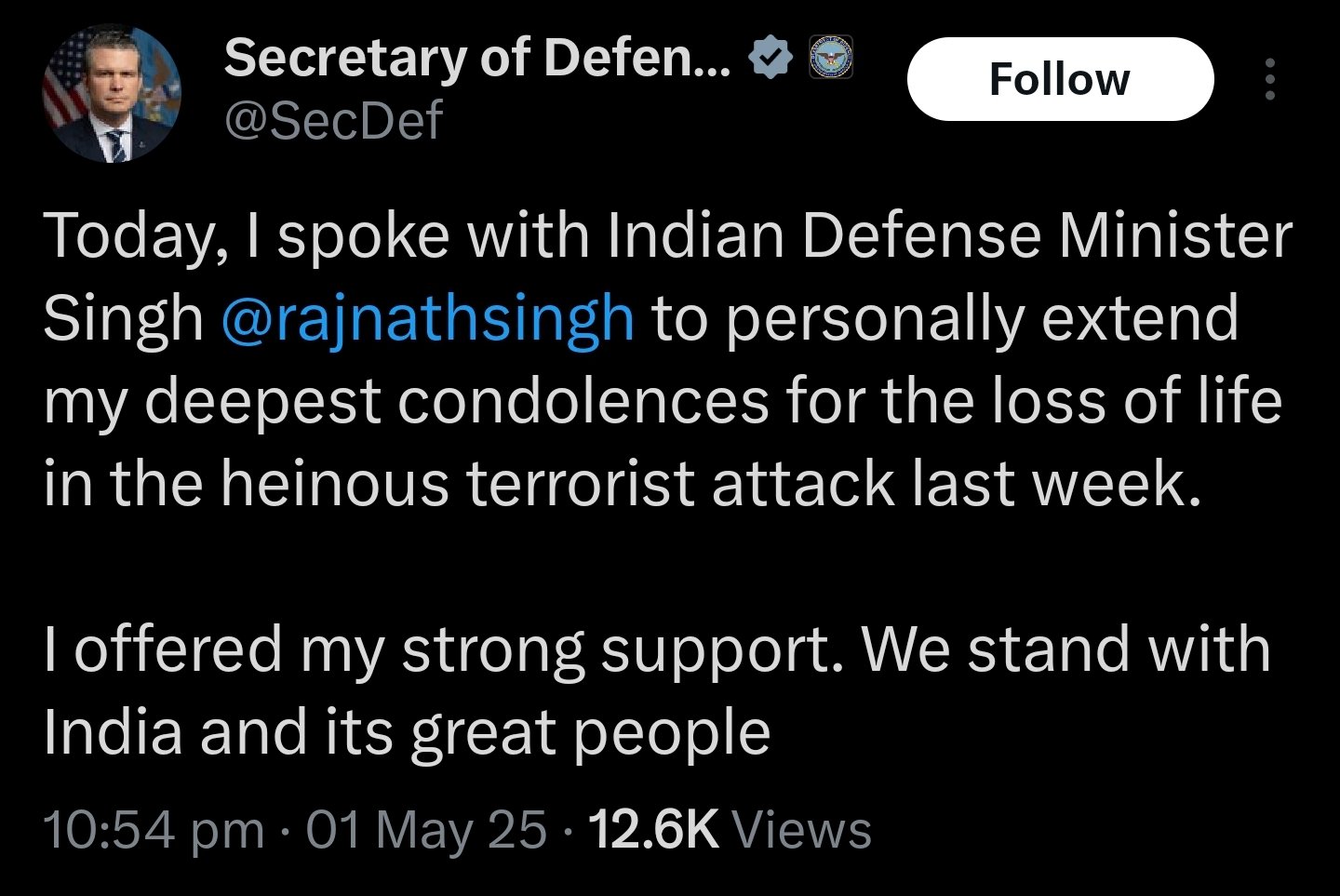Follow the @SecDef account
The width and height of the screenshot is (1340, 896).
(x=1059, y=79)
